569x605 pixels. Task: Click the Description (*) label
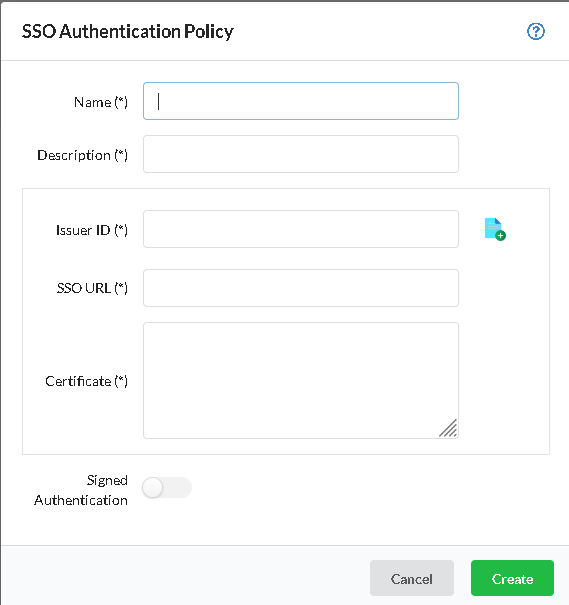tap(83, 155)
